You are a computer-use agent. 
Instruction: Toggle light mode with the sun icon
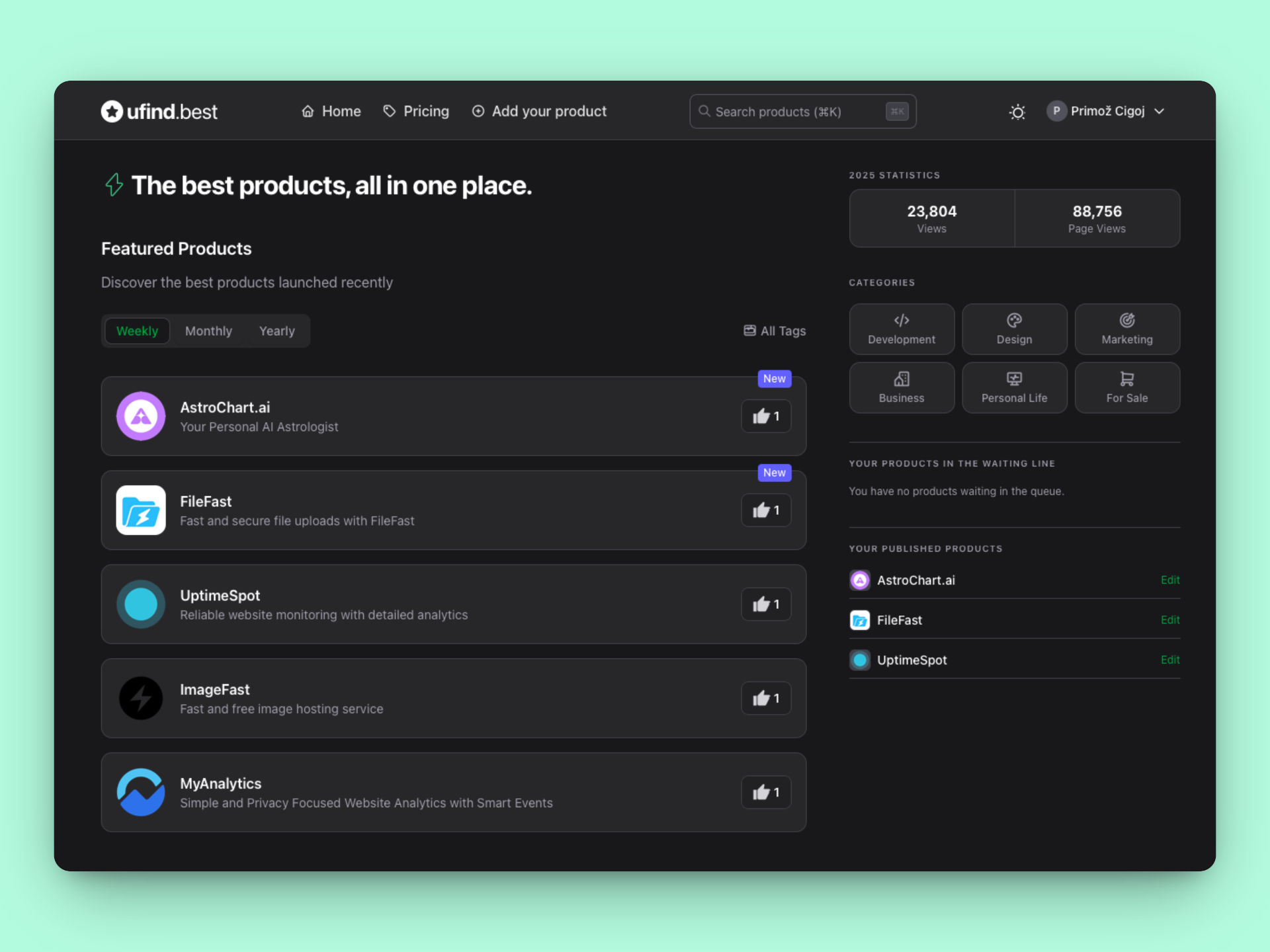pos(1017,111)
